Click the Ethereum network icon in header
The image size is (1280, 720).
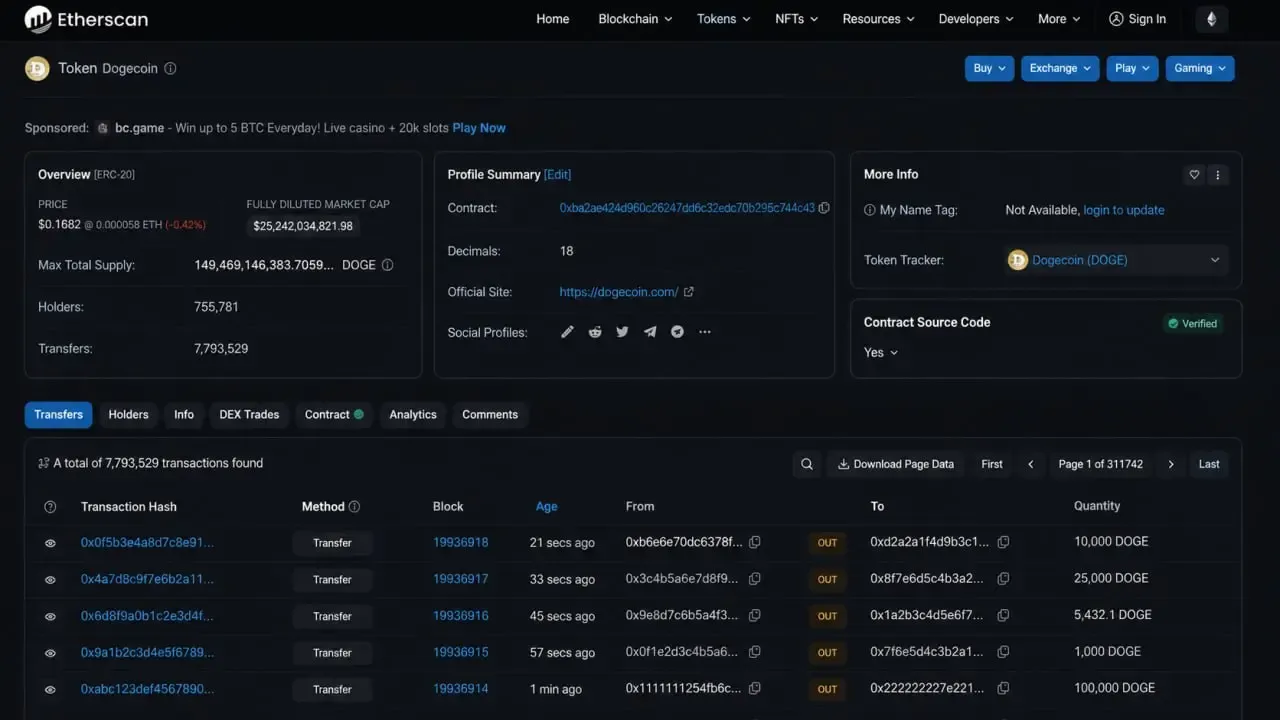[1212, 19]
